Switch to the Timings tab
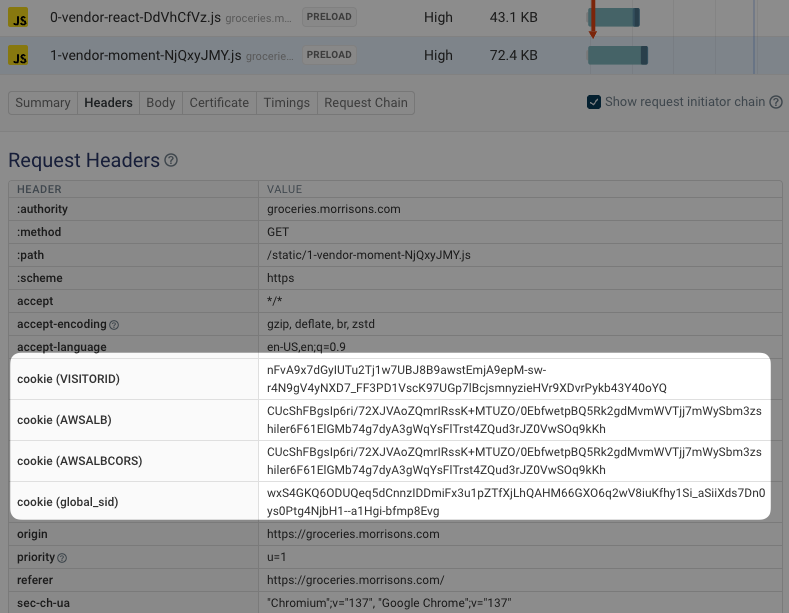 point(286,103)
